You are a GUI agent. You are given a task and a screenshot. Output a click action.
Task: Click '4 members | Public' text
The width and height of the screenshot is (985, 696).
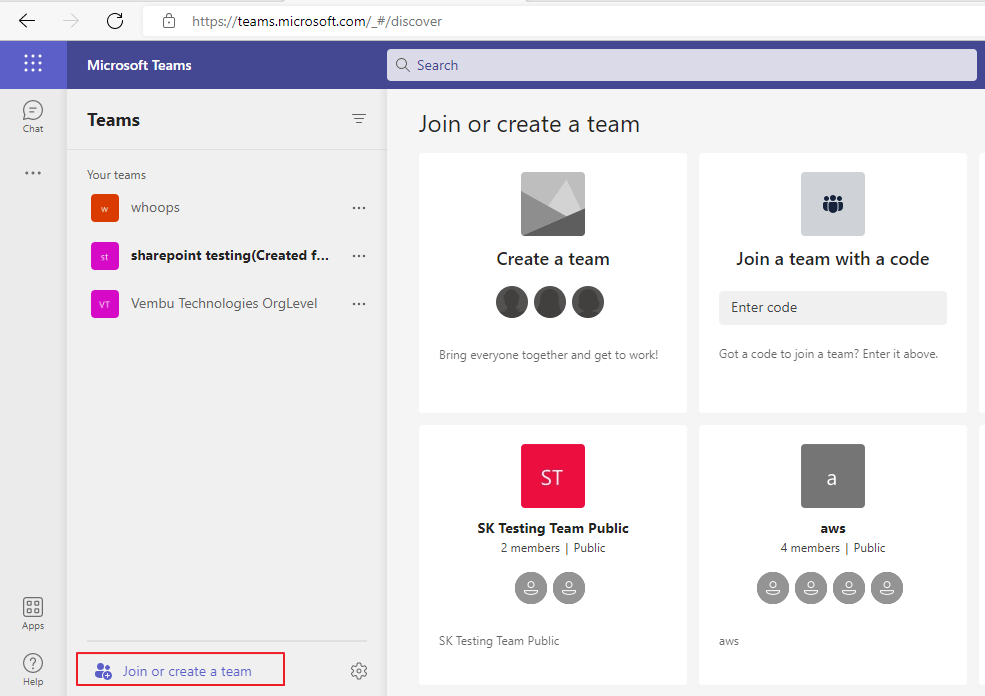(x=833, y=548)
